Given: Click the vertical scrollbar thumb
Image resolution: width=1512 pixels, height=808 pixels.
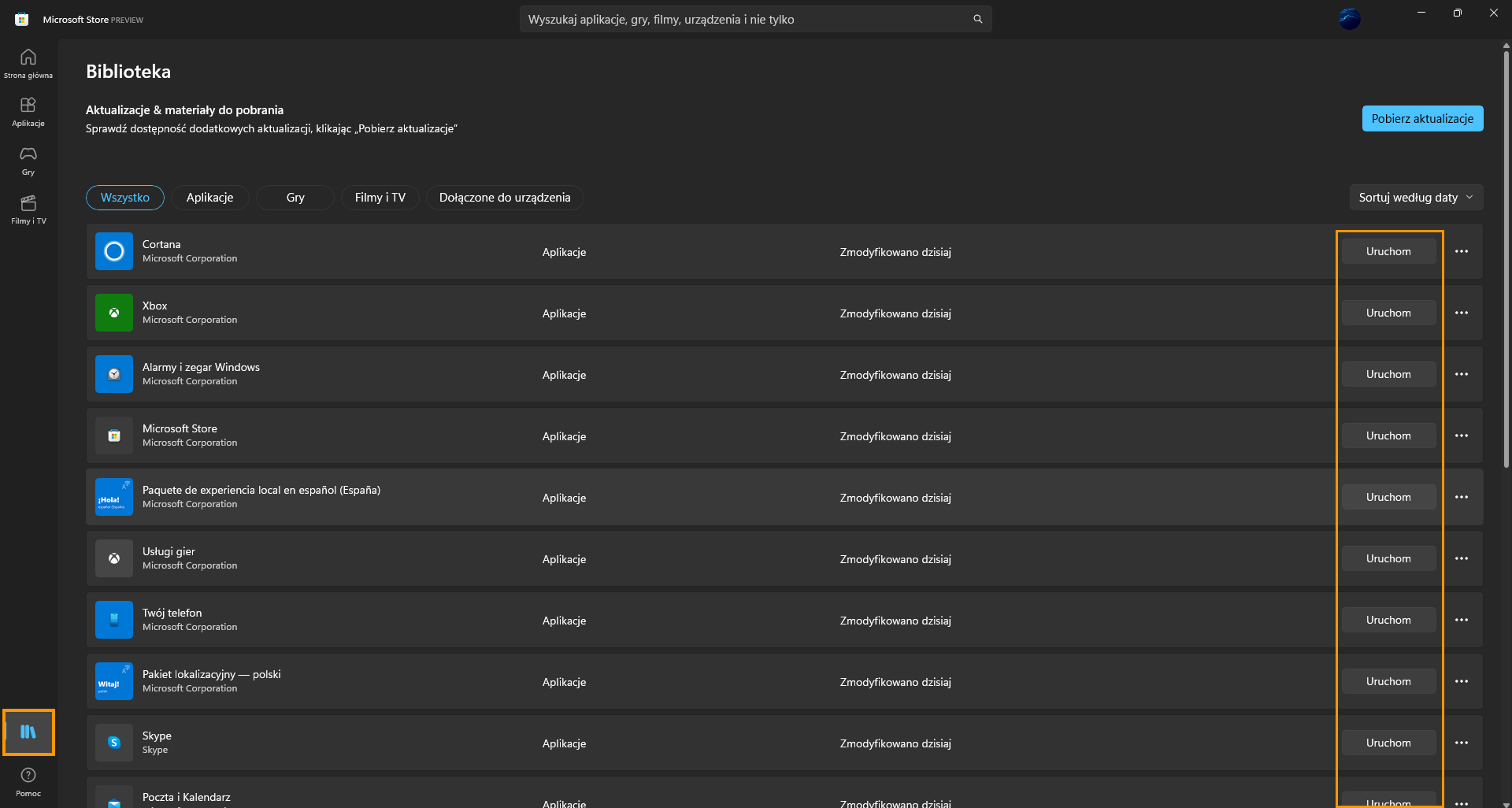Looking at the screenshot, I should click(x=1506, y=260).
